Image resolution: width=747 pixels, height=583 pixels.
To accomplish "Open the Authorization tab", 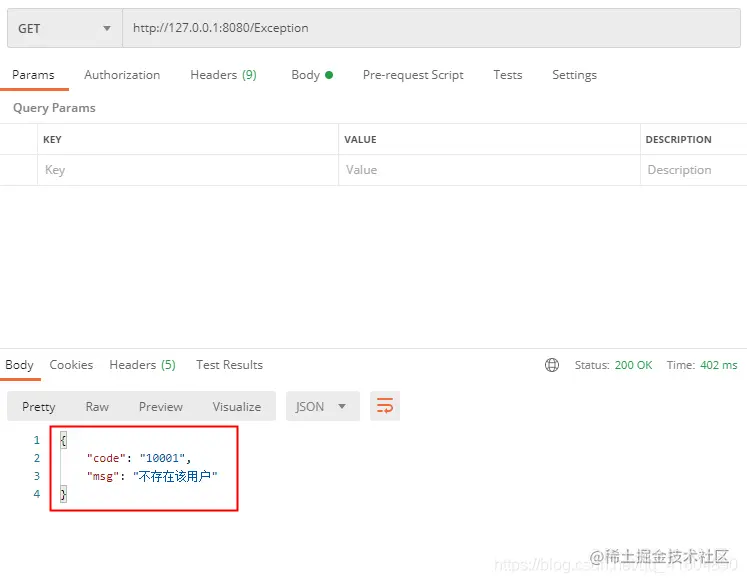I will (x=122, y=75).
